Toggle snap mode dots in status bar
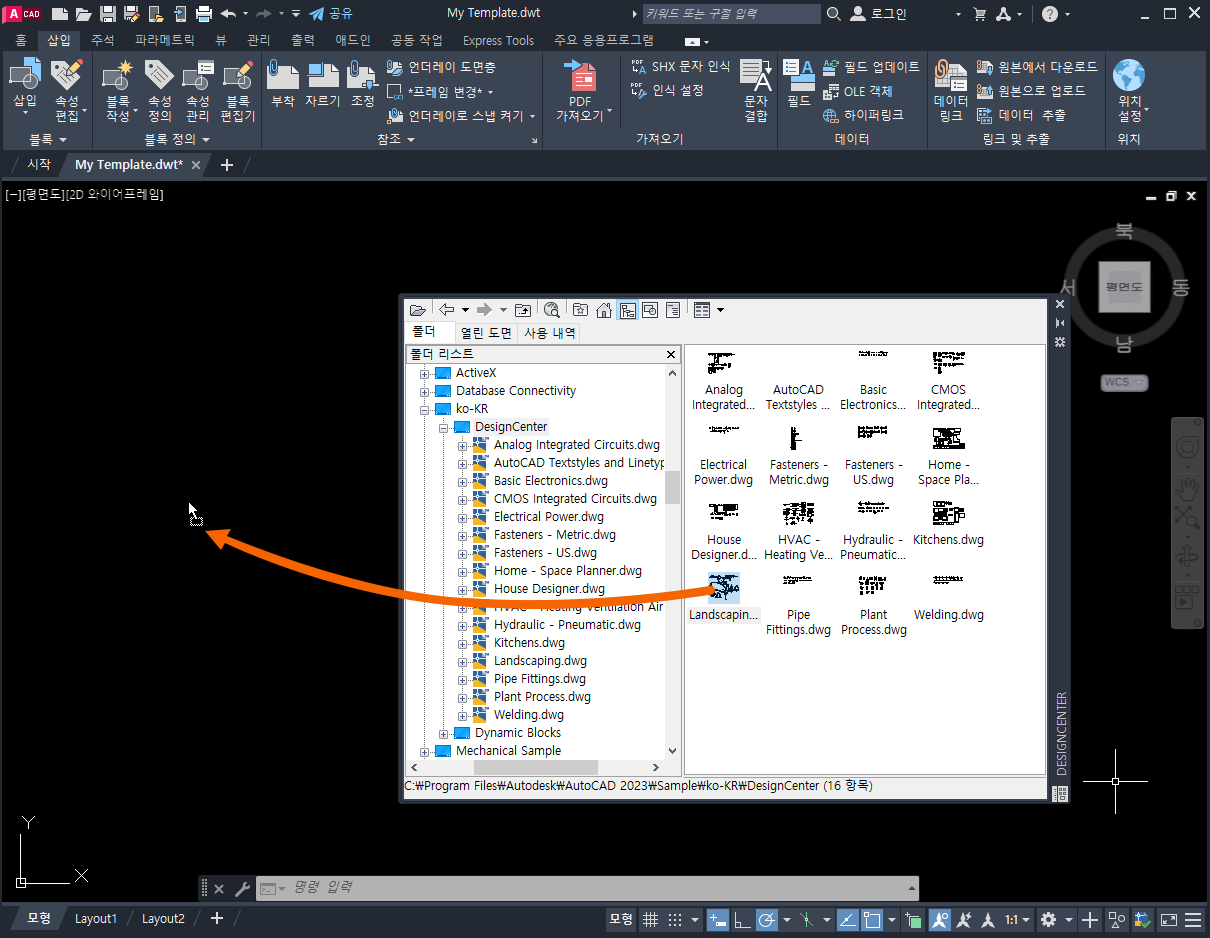 tap(675, 919)
